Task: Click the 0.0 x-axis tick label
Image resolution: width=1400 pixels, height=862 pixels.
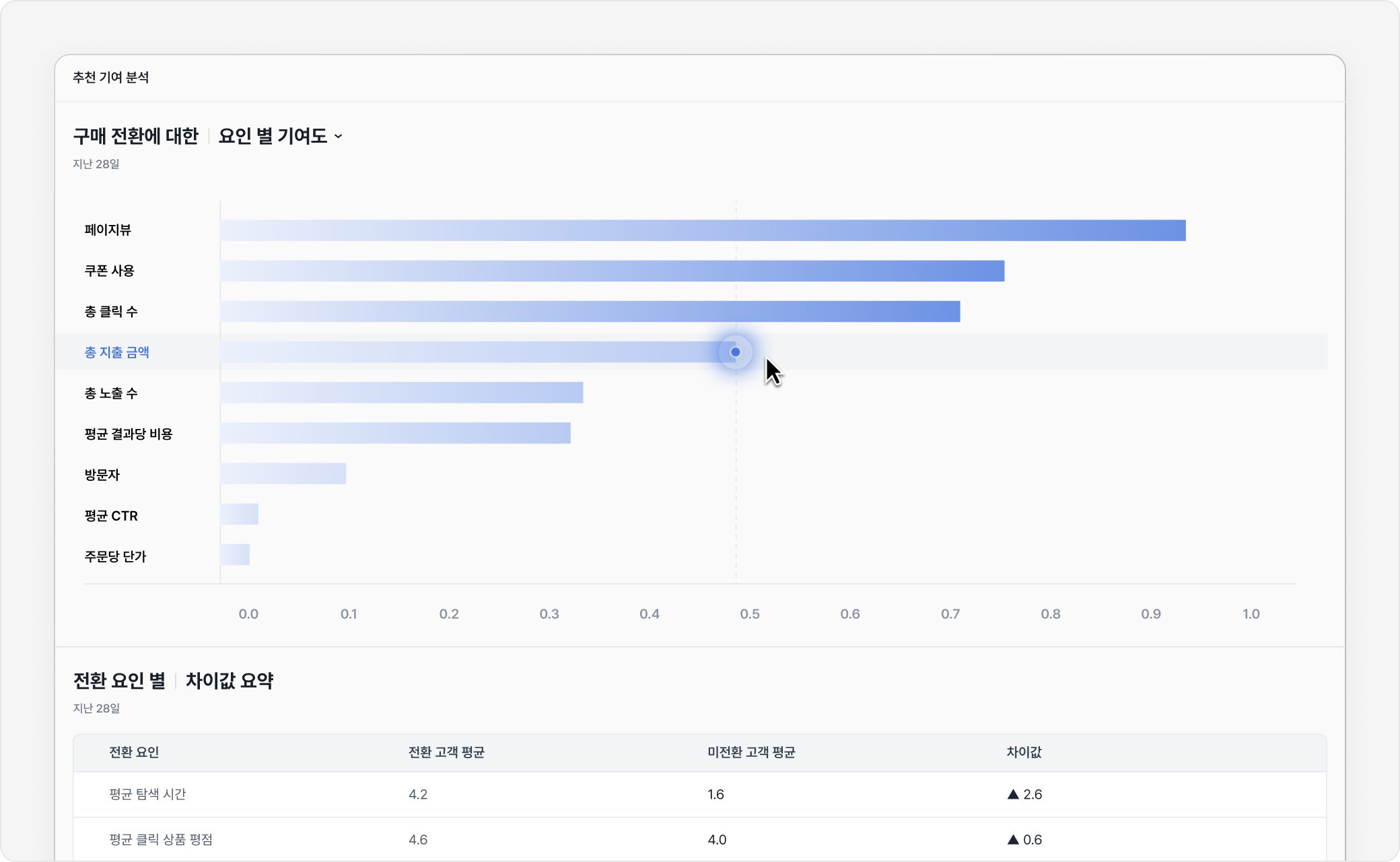Action: click(248, 614)
